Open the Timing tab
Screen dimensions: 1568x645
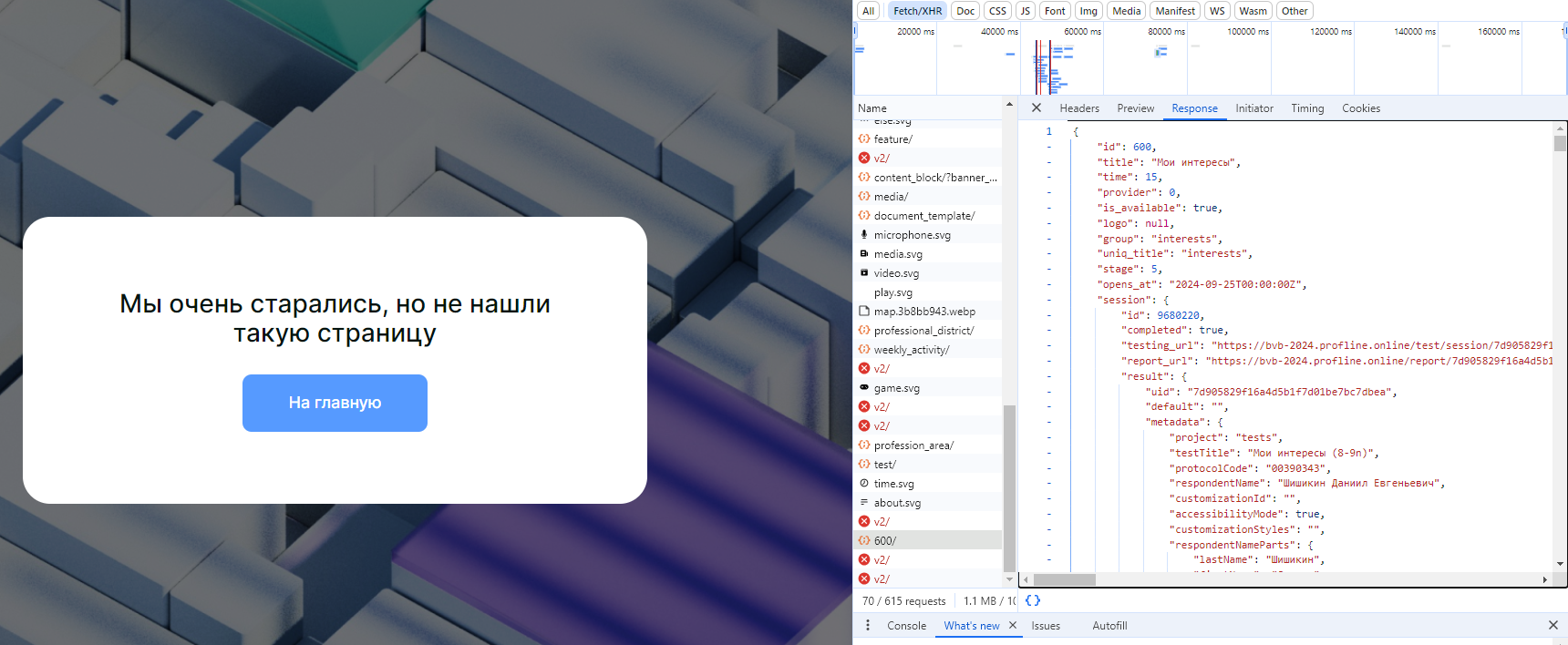(x=1307, y=108)
